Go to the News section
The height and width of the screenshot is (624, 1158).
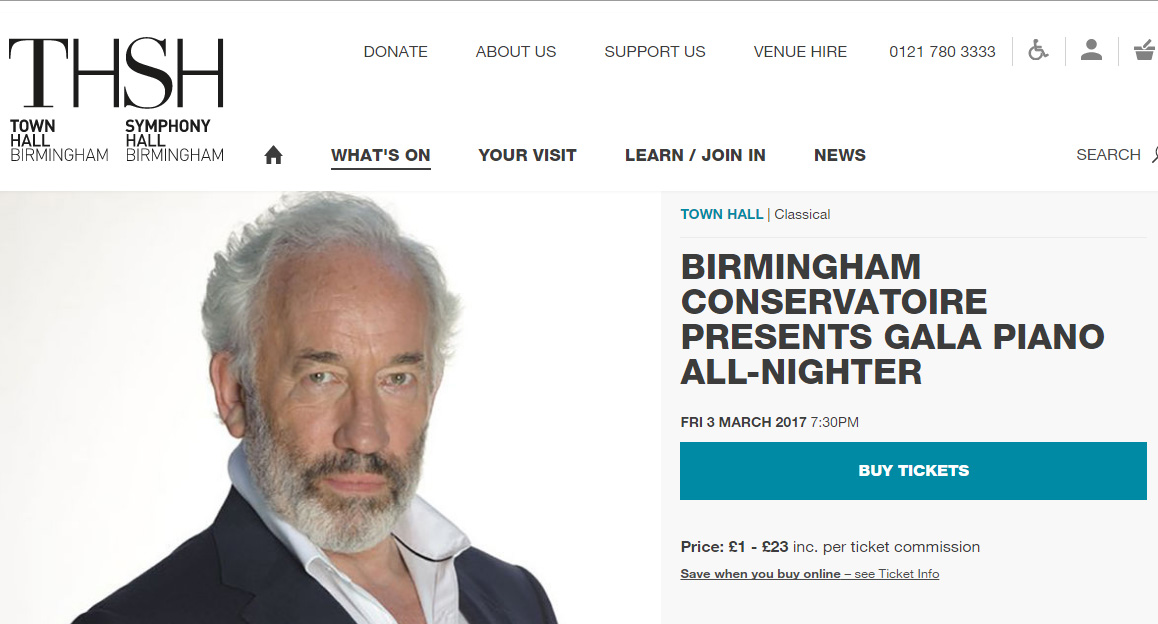[x=840, y=155]
